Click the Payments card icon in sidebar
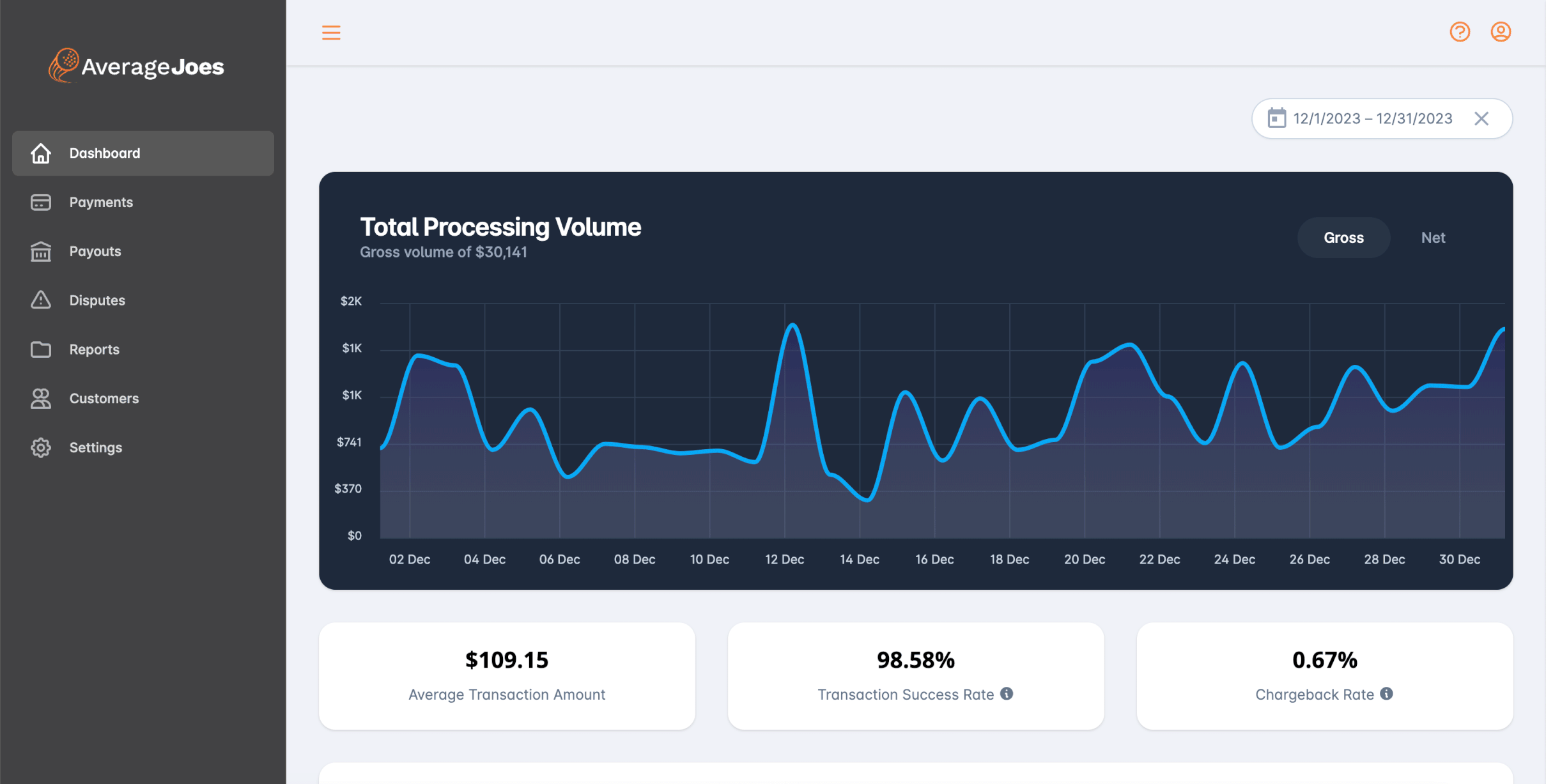Image resolution: width=1546 pixels, height=784 pixels. (41, 203)
